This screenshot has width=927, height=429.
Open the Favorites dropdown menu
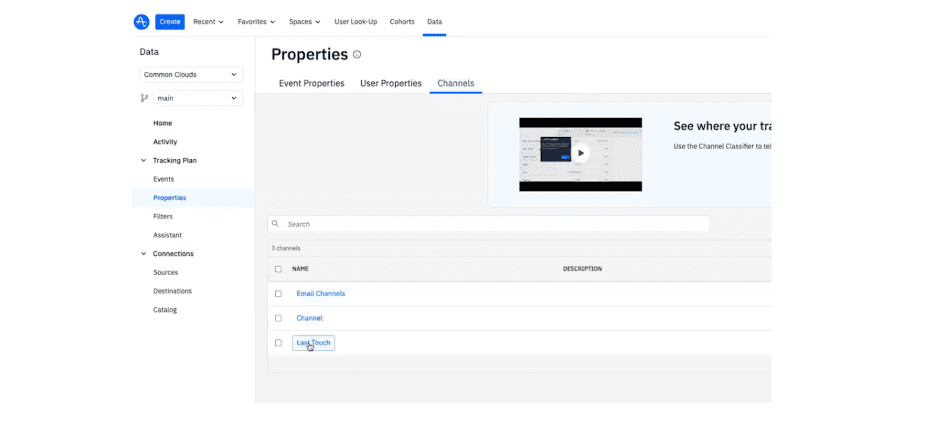pos(257,22)
